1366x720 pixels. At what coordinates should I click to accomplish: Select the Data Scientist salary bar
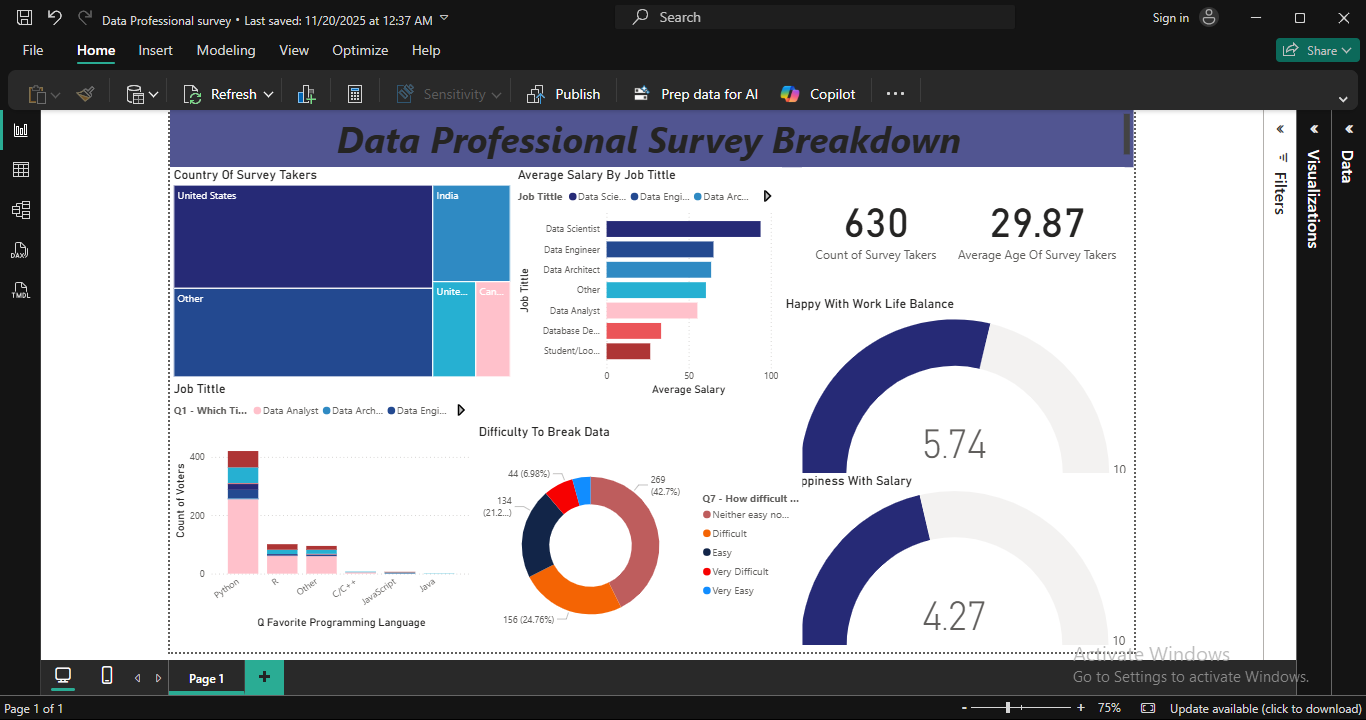pyautogui.click(x=683, y=229)
